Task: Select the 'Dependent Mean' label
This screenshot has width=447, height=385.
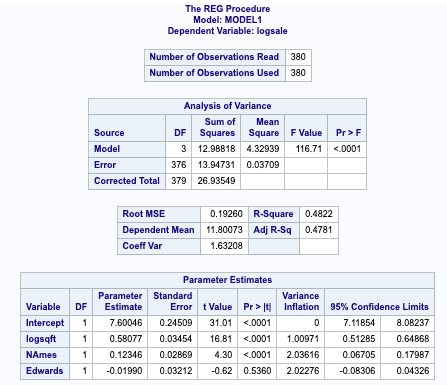Action: coord(158,230)
